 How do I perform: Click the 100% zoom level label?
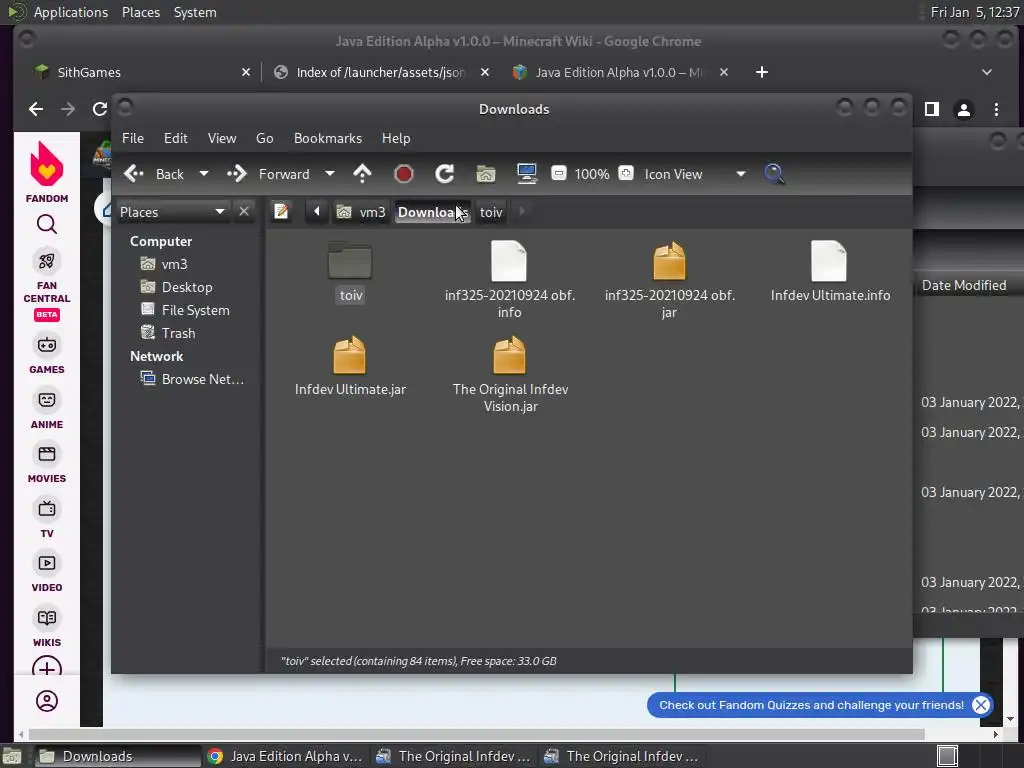coord(592,174)
